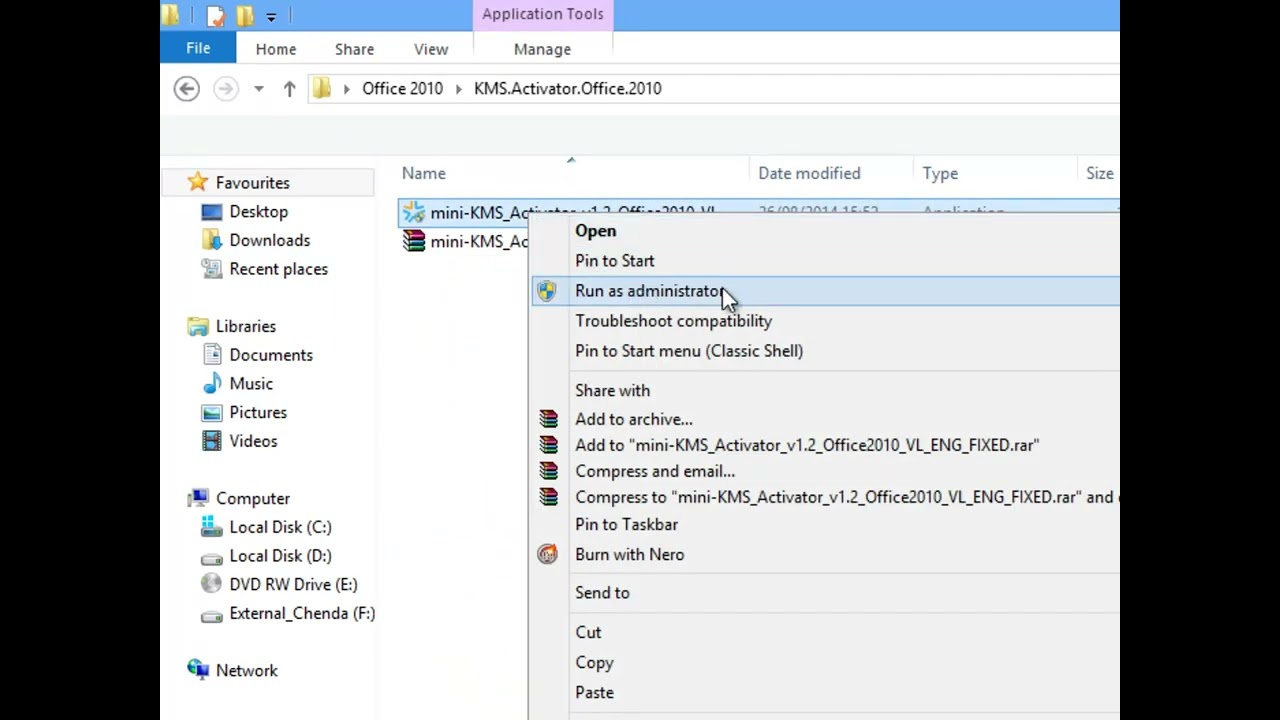Click the New Folder icon in the title bar

coord(245,15)
